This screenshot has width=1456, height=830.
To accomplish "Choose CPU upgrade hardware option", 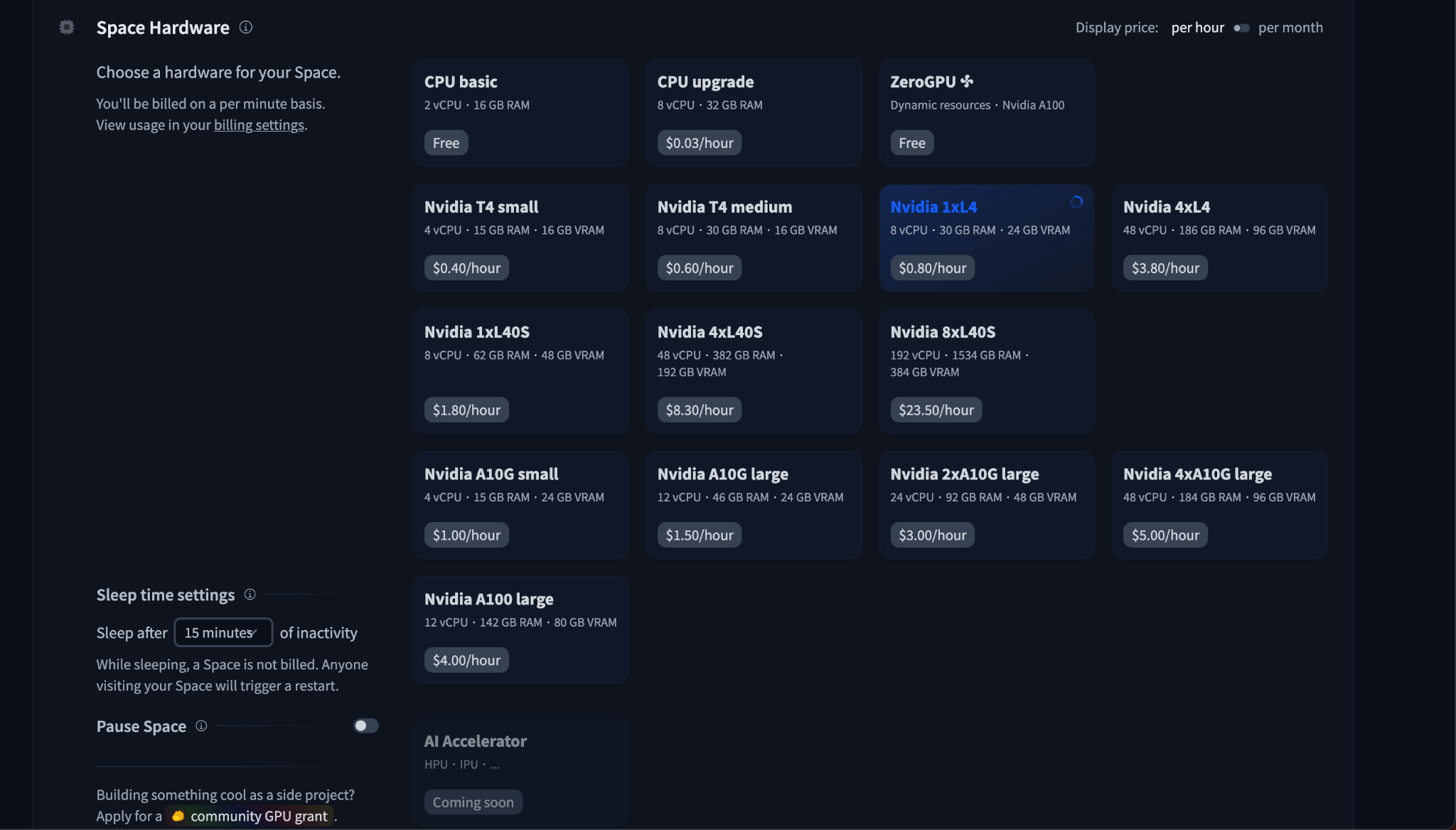I will tap(754, 112).
